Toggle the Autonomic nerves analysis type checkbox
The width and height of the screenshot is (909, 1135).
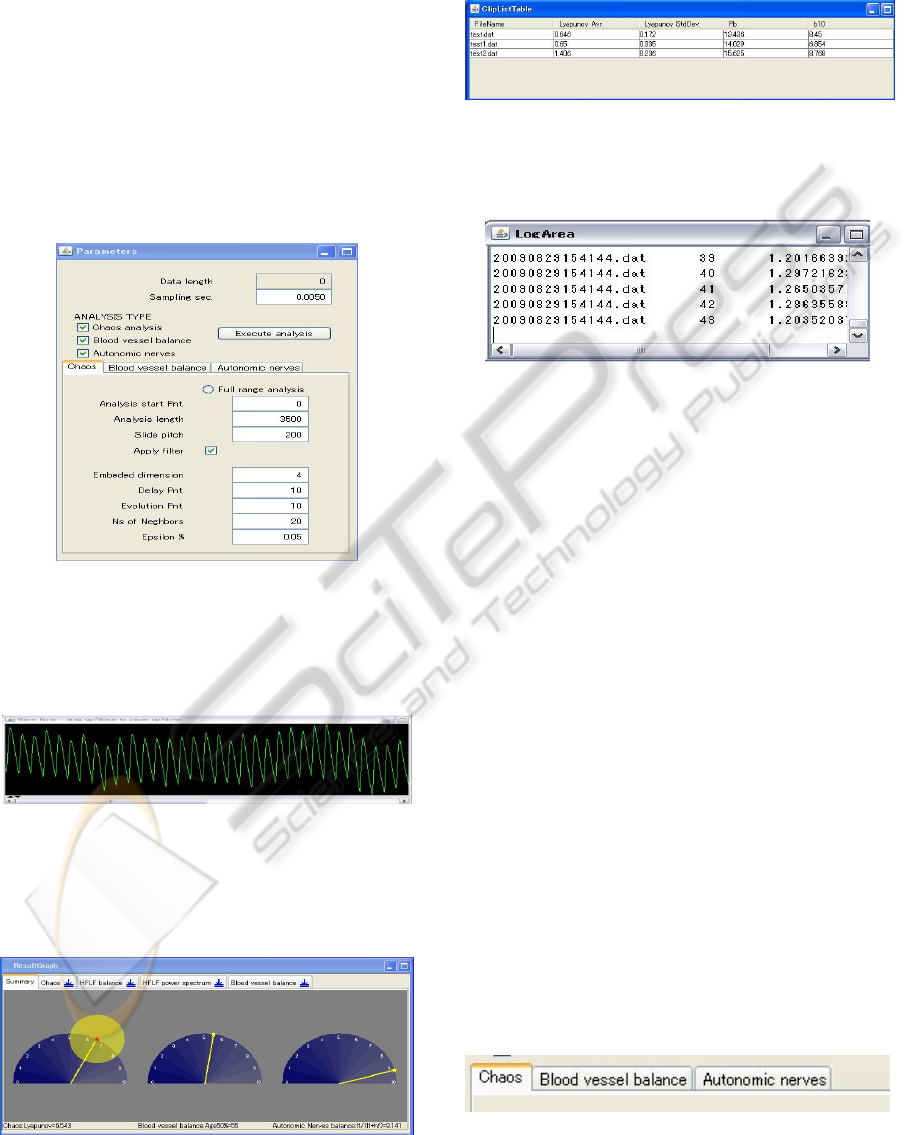pyautogui.click(x=83, y=353)
